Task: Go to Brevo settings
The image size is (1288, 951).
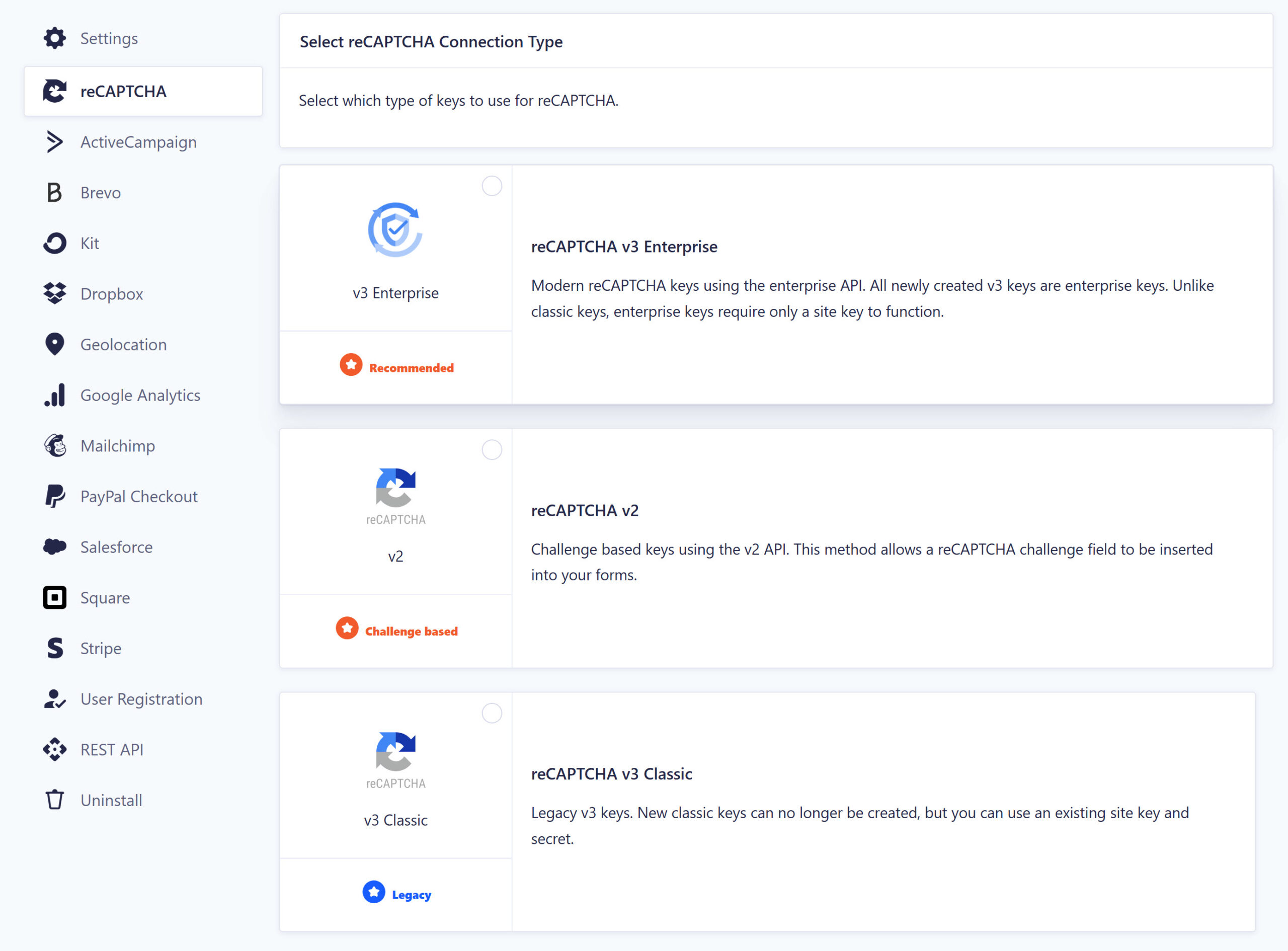Action: [143, 192]
